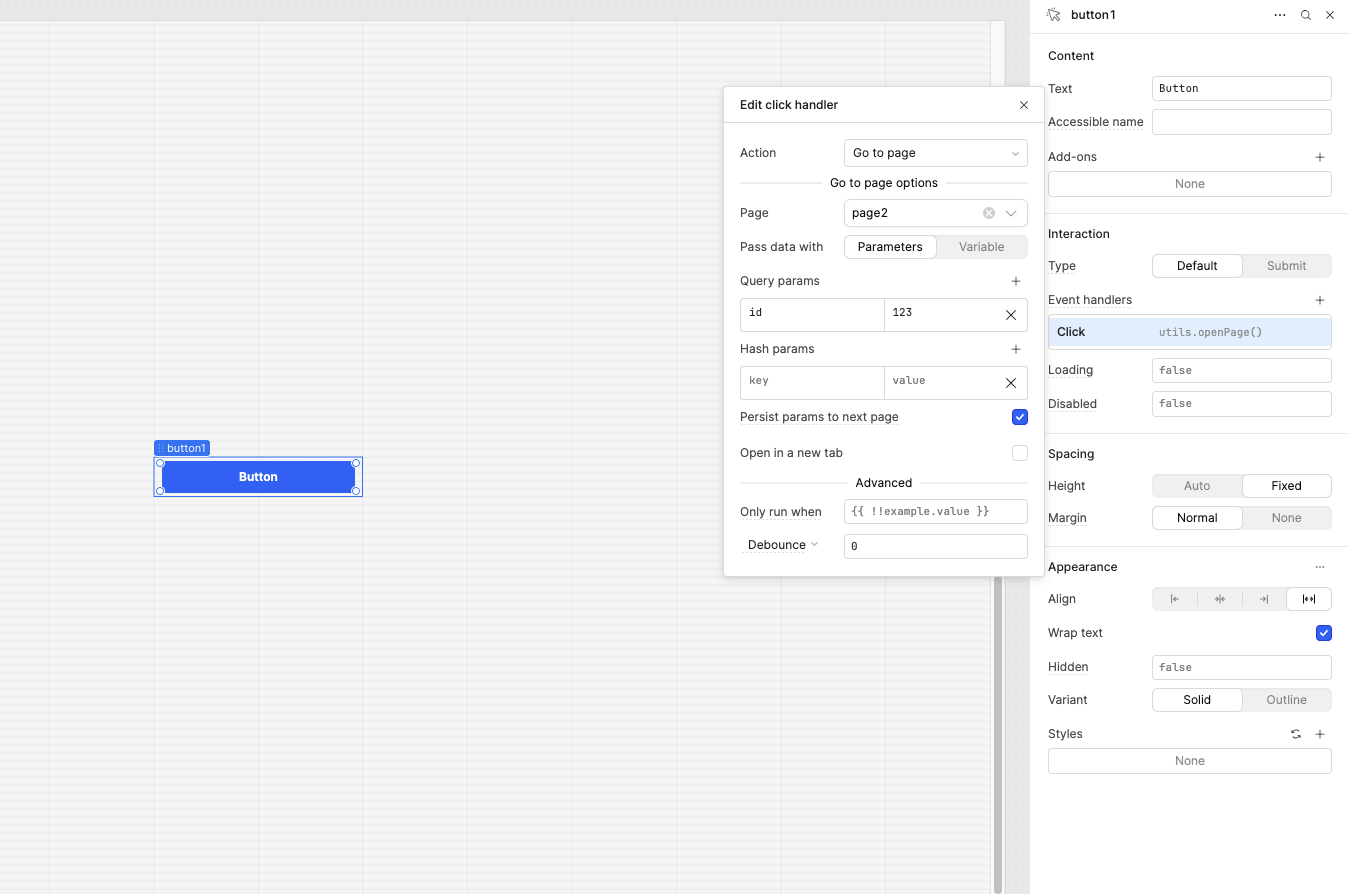Open the Debounce type dropdown
Viewport: 1350px width, 894px height.
pos(783,545)
